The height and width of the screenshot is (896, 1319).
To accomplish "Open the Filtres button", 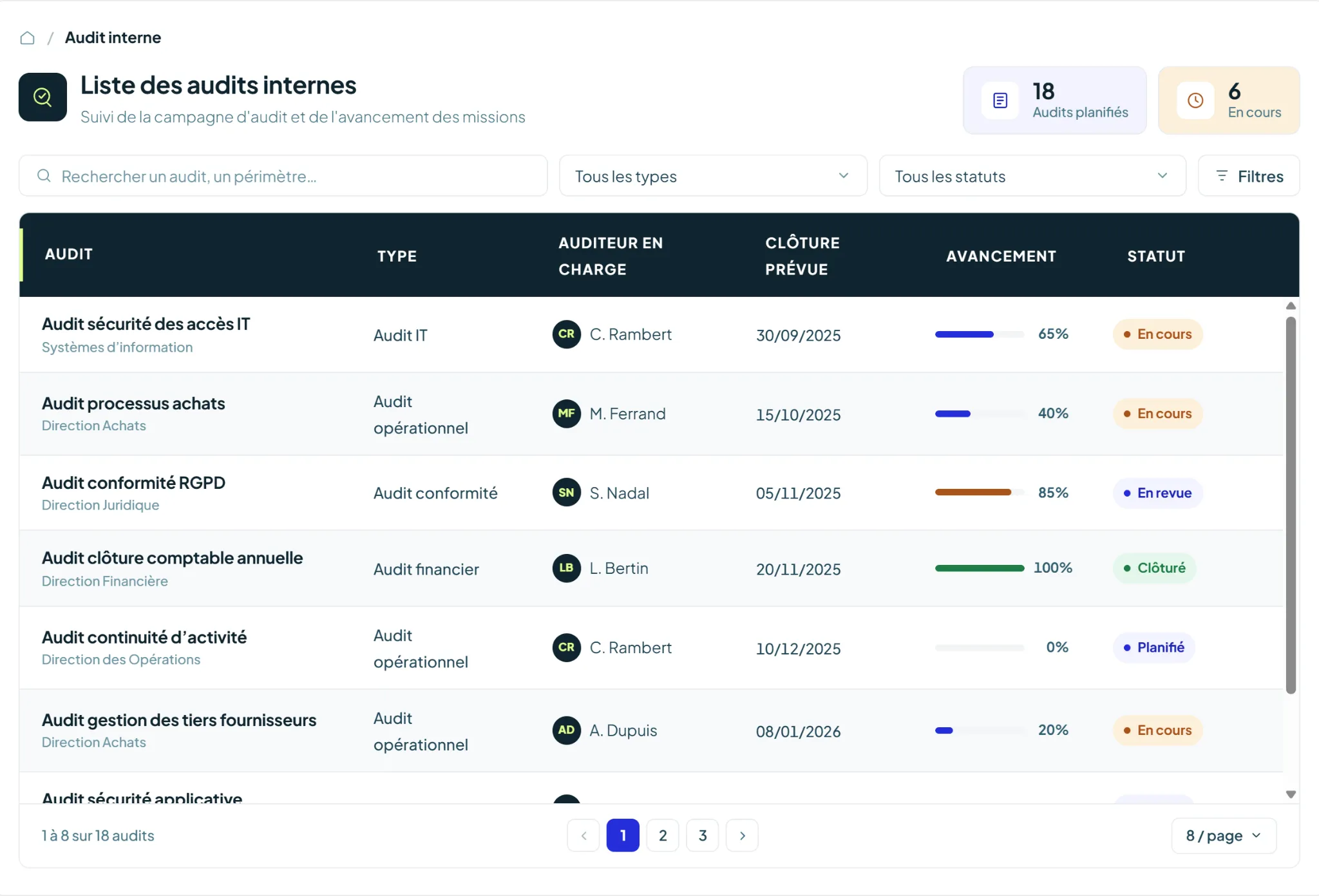I will [1249, 176].
